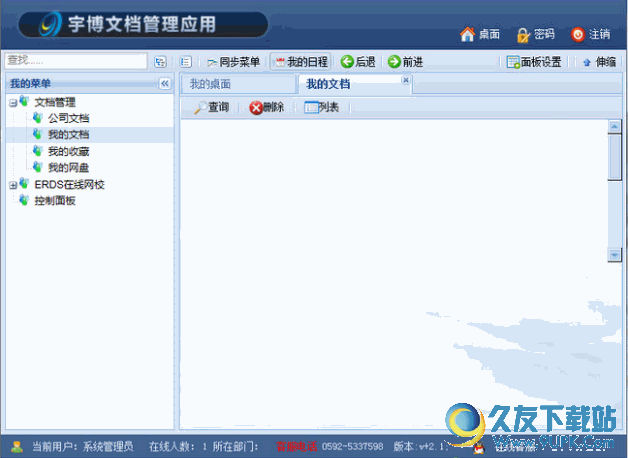The height and width of the screenshot is (458, 628).
Task: Click the 我的收藏 node icon
Action: pos(38,151)
